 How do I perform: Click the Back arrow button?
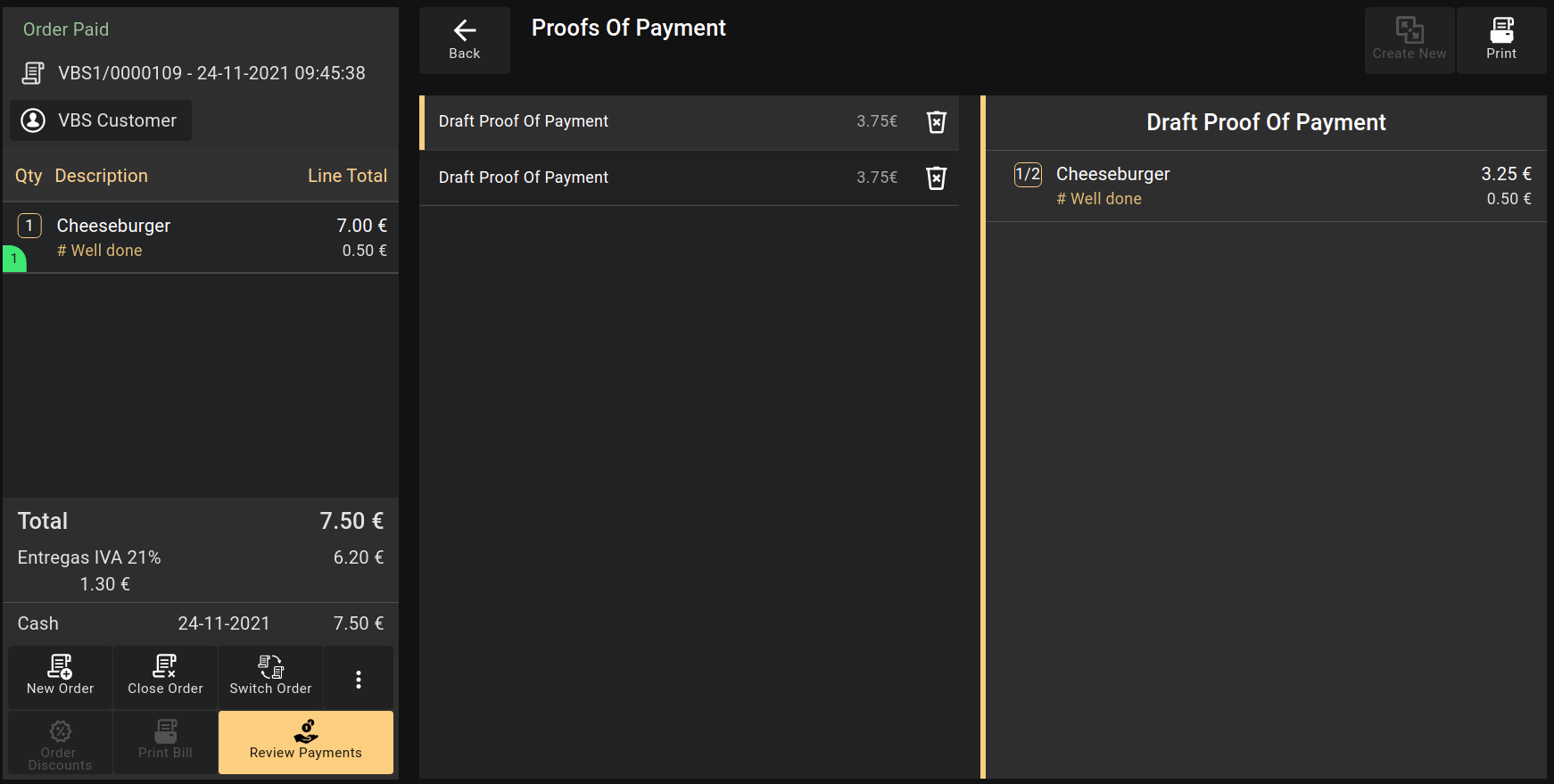(464, 40)
